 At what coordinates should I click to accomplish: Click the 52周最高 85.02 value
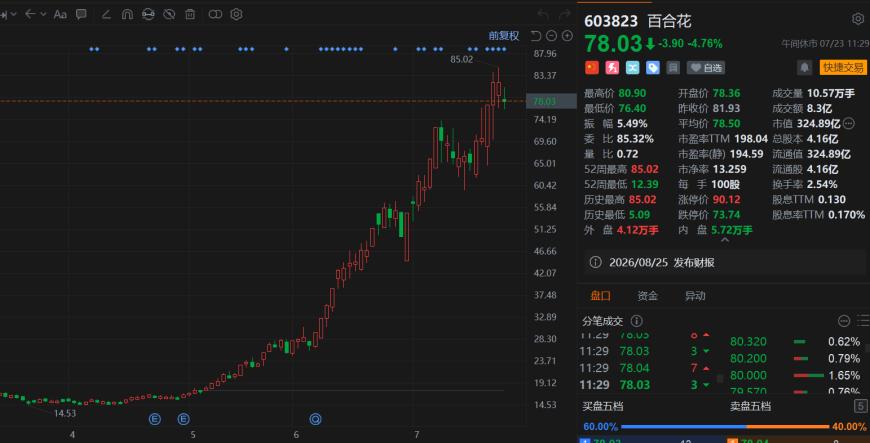[645, 169]
